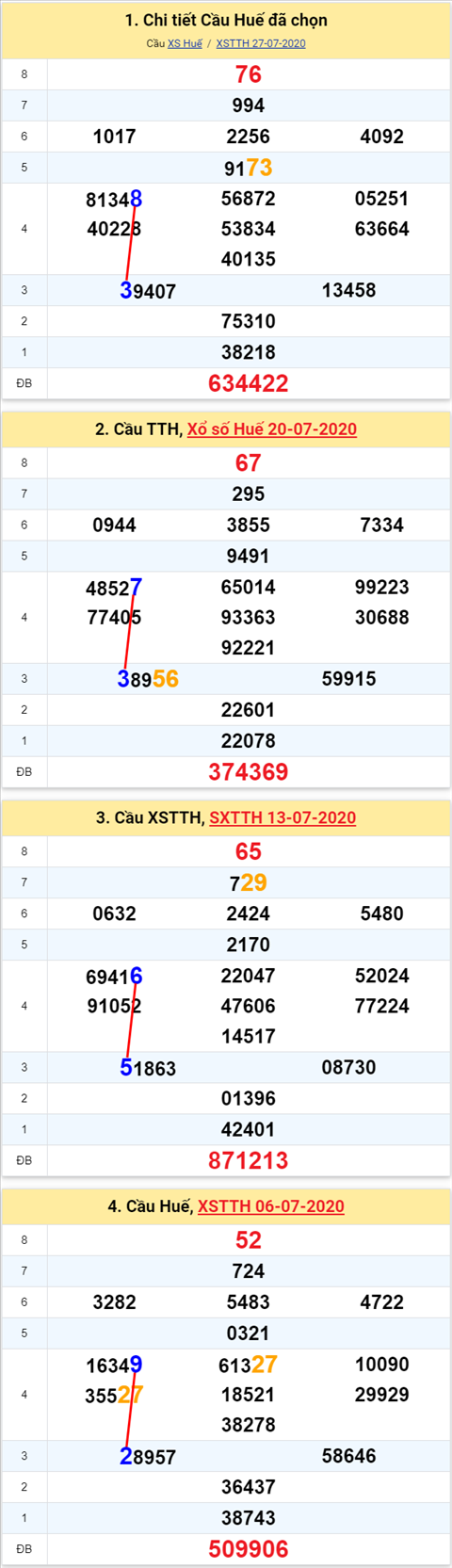
Task: Select the number 47606
Action: pyautogui.click(x=249, y=1006)
